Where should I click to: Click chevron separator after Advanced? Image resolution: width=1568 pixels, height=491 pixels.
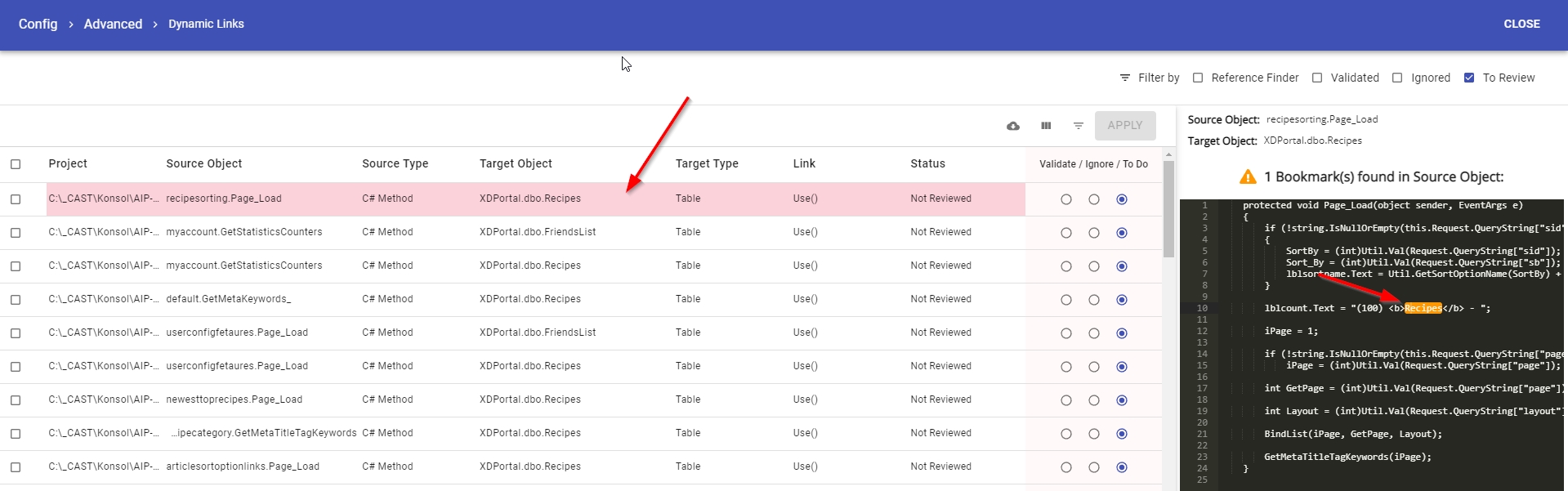pyautogui.click(x=155, y=25)
